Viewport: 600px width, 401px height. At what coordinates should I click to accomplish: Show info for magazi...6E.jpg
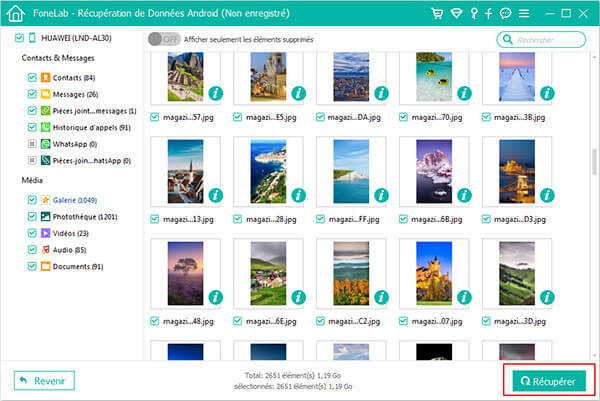(298, 297)
